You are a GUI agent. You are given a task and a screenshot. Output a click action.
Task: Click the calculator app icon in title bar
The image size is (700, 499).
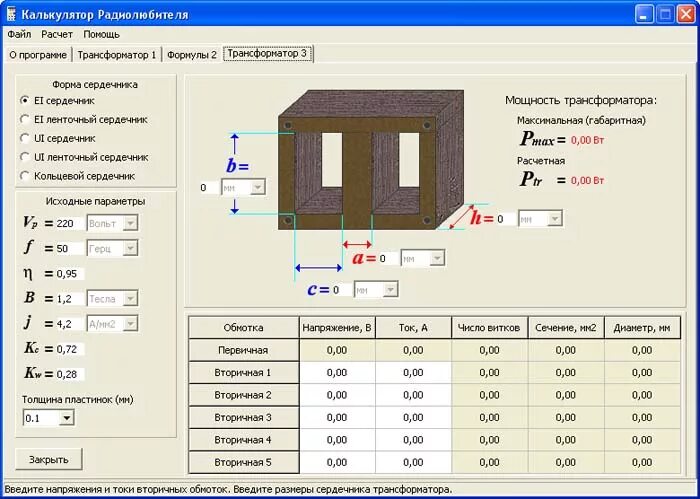coord(11,15)
